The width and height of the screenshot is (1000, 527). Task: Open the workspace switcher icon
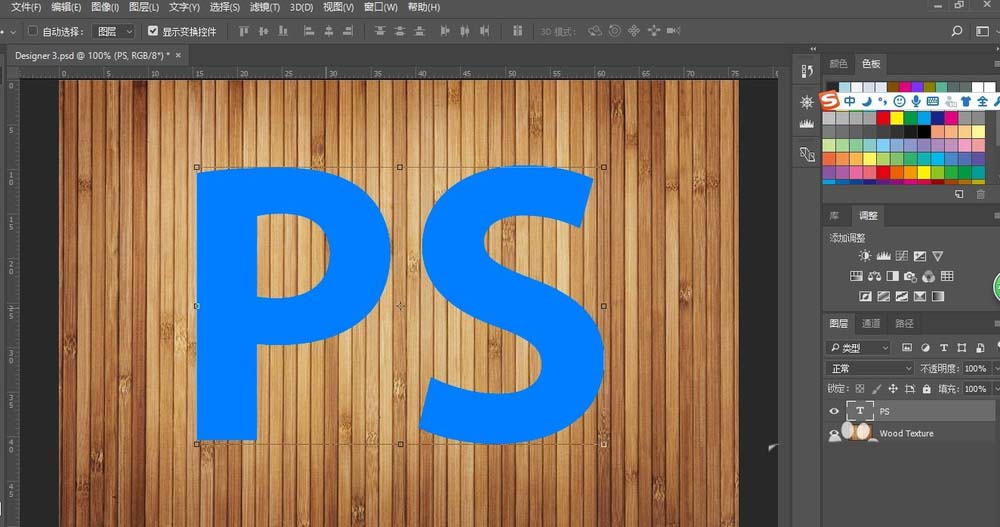982,31
